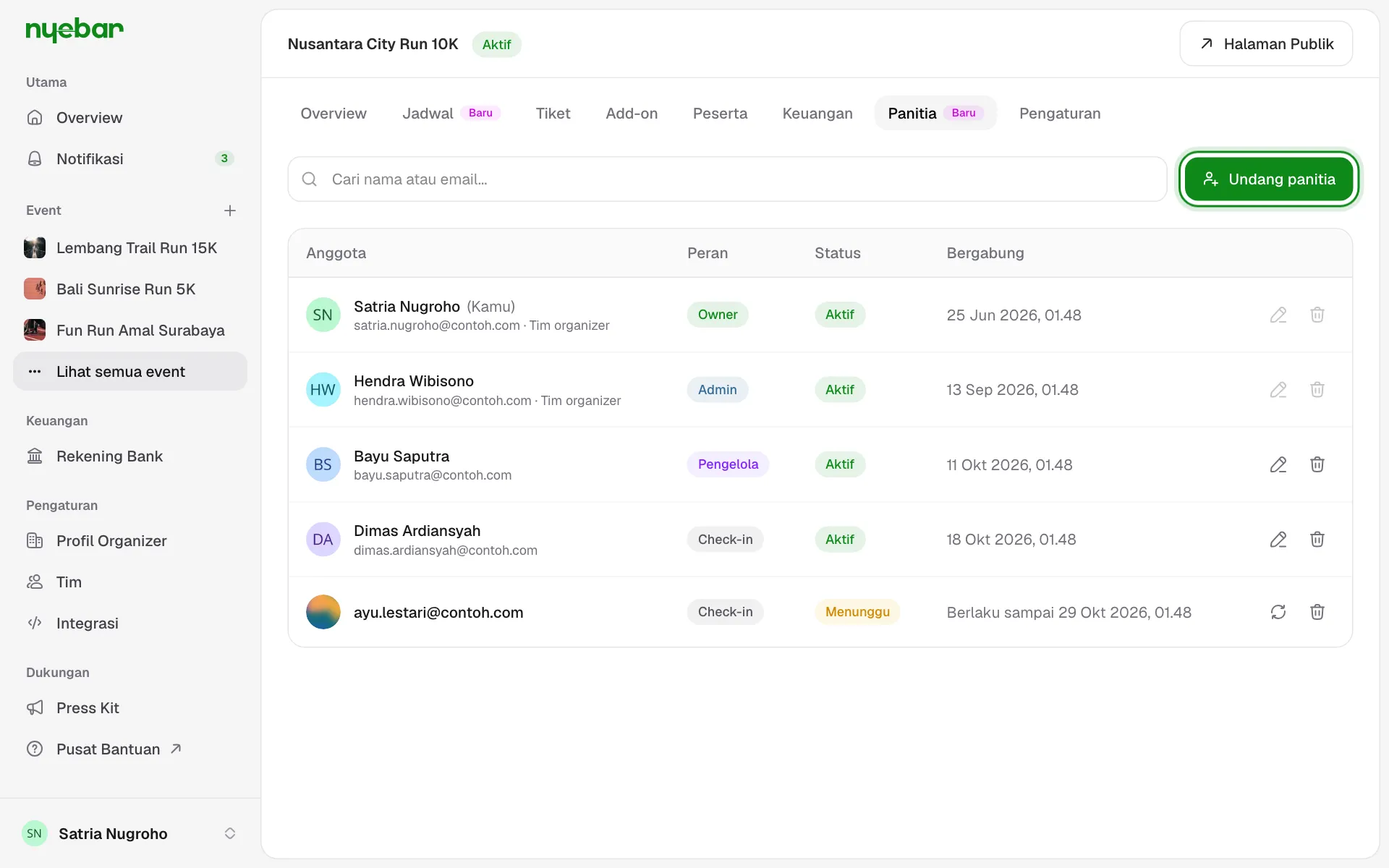Edit Dimas Ardiansyah's role with pencil icon
Viewport: 1389px width, 868px height.
coord(1278,540)
